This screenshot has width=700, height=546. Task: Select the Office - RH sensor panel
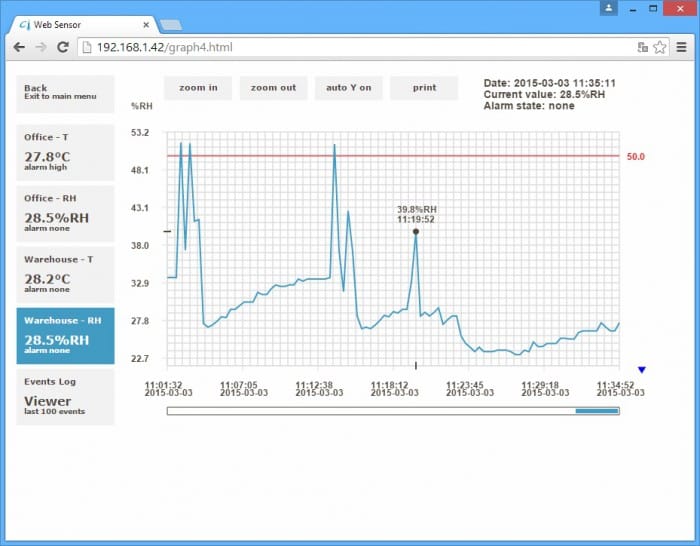[x=65, y=213]
